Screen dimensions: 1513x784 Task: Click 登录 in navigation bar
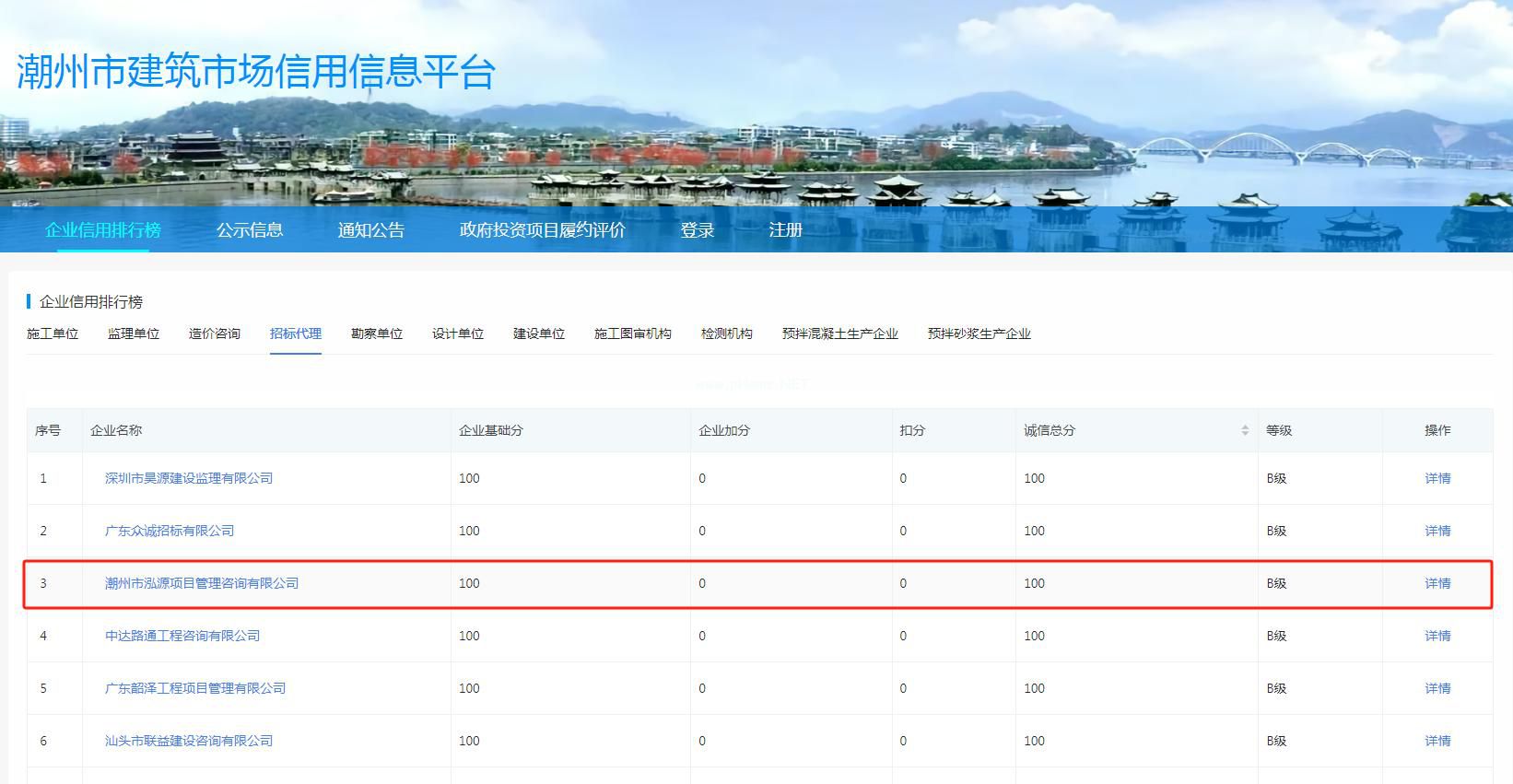[x=698, y=230]
